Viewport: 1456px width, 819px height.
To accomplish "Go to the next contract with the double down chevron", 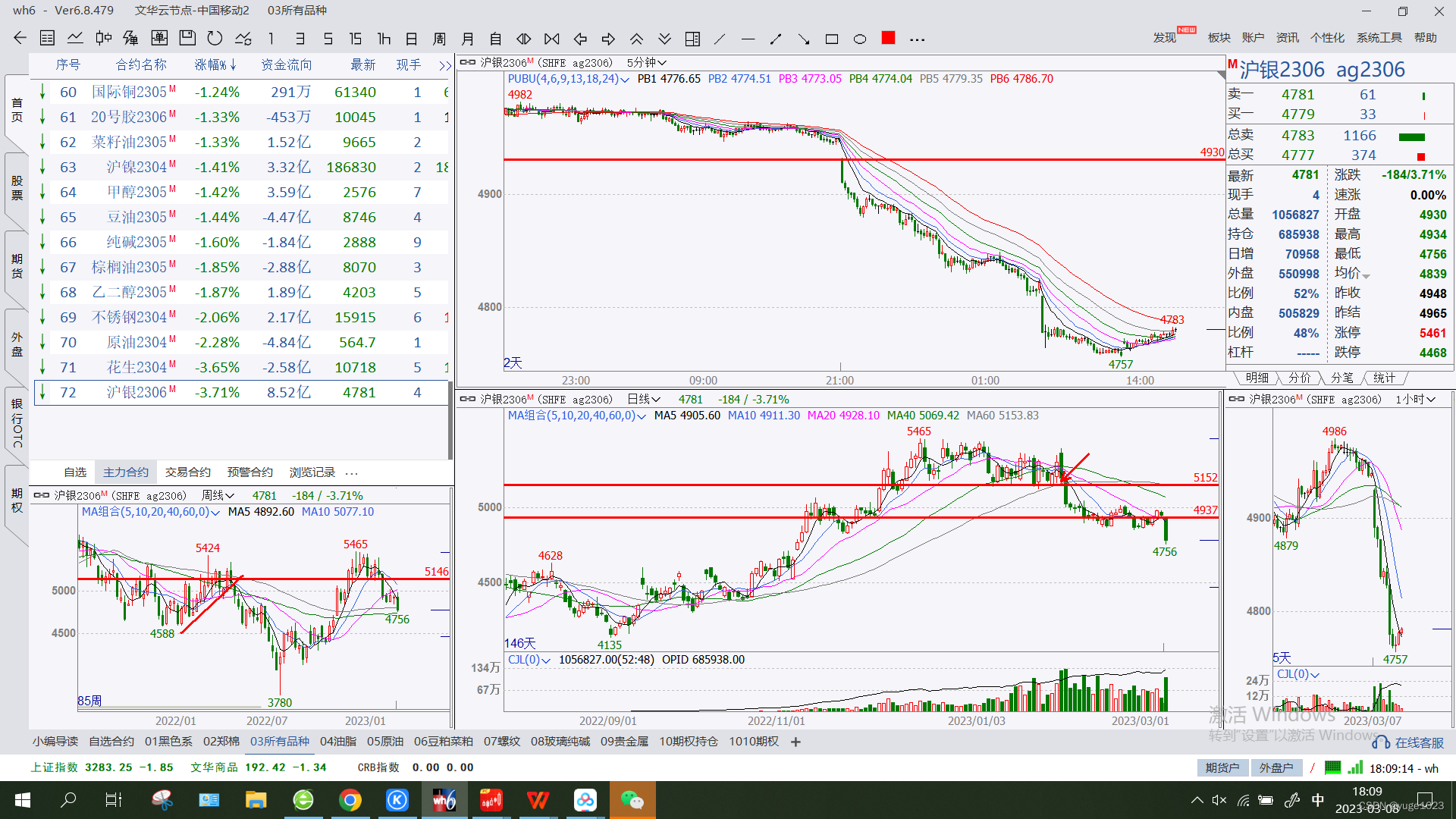I will click(x=664, y=39).
